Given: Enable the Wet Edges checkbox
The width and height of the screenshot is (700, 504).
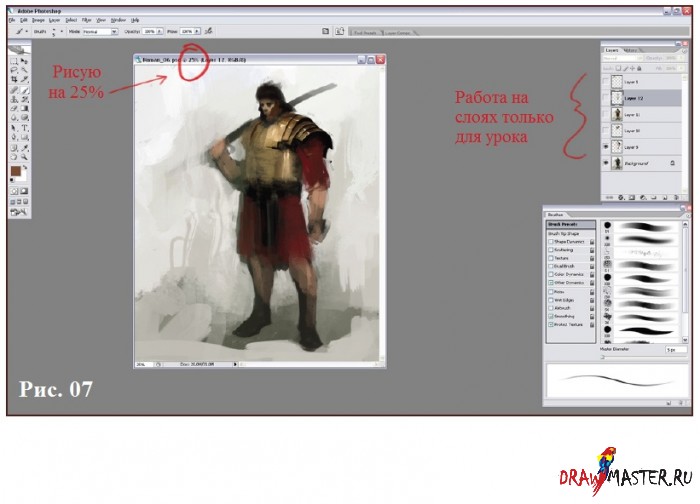Looking at the screenshot, I should [551, 300].
